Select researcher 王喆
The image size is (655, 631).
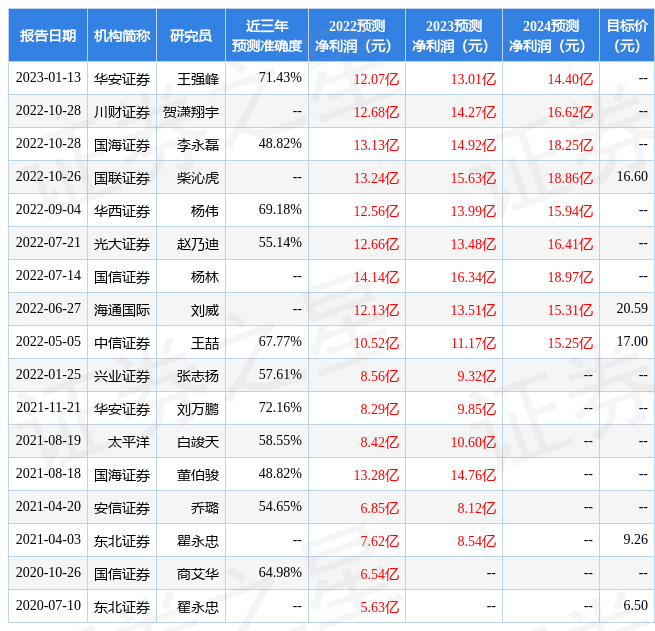click(205, 343)
